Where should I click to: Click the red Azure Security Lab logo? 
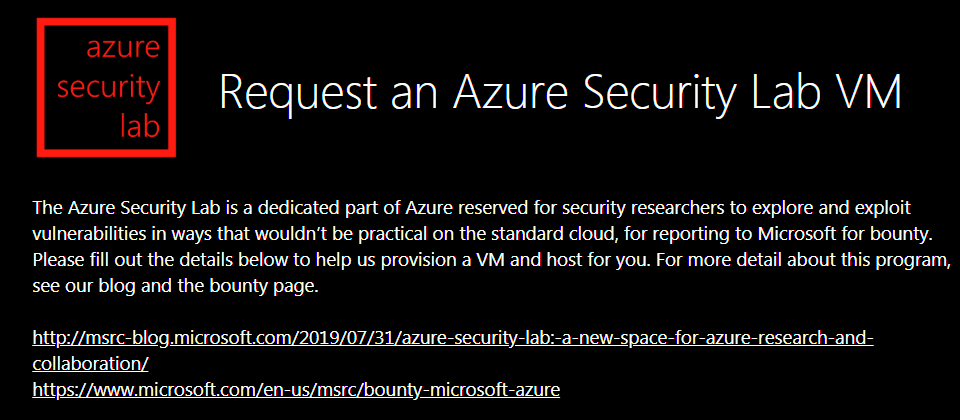107,88
